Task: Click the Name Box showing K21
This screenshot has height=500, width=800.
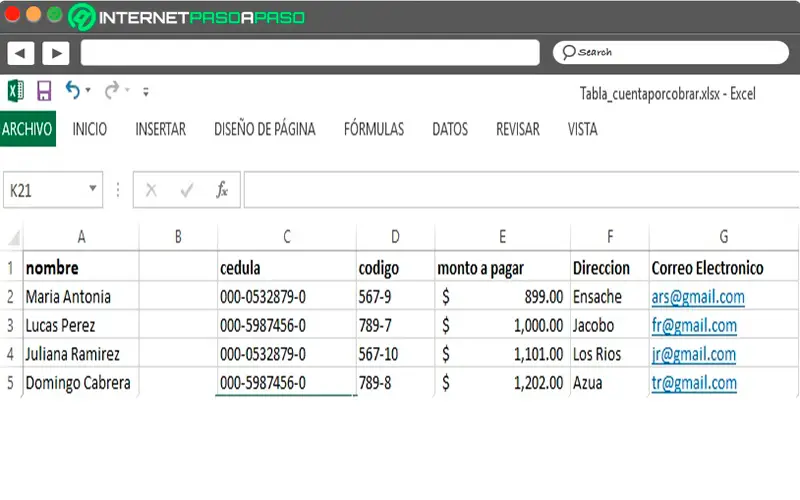Action: [53, 190]
